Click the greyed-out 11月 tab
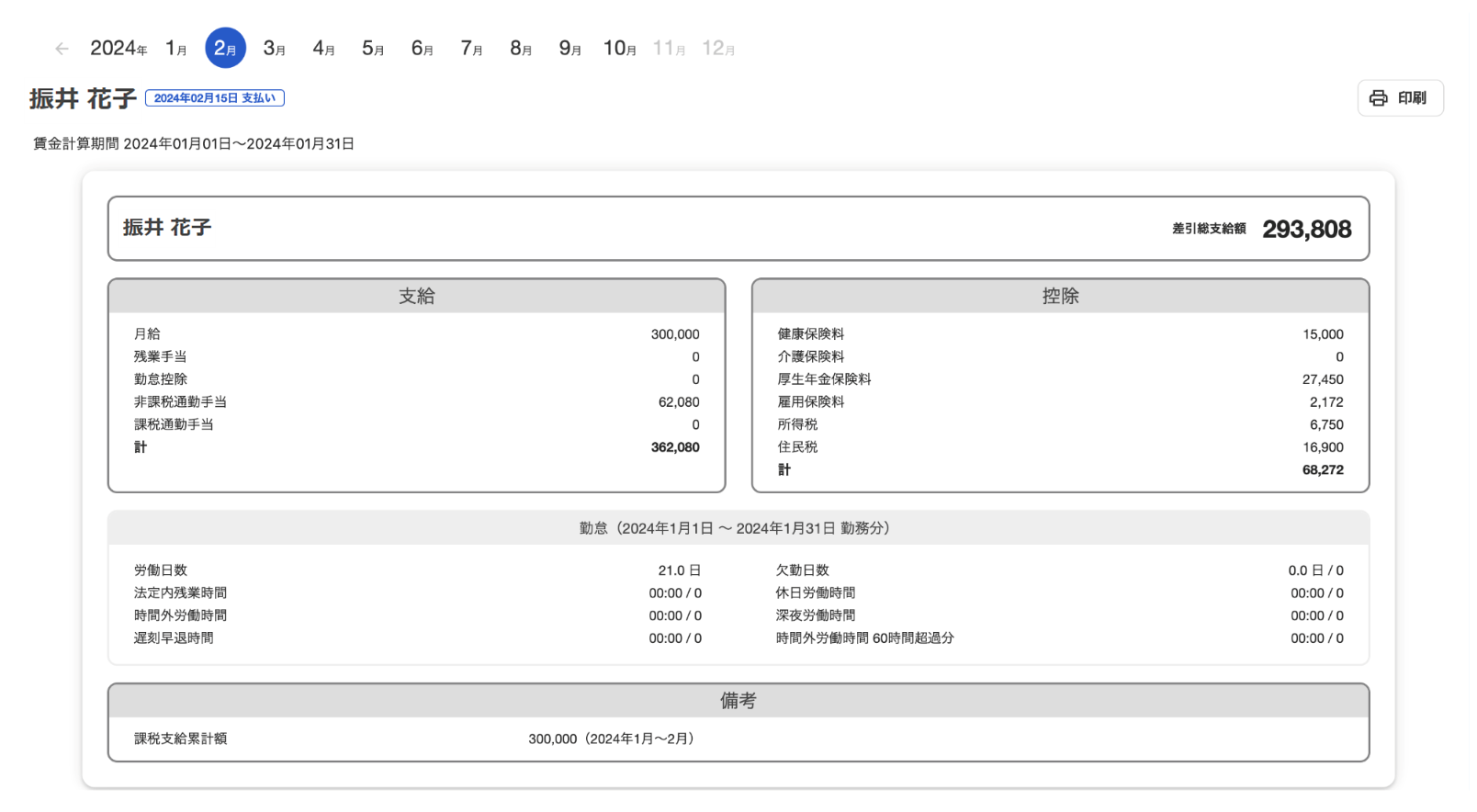Viewport: 1477px width, 812px height. tap(669, 49)
